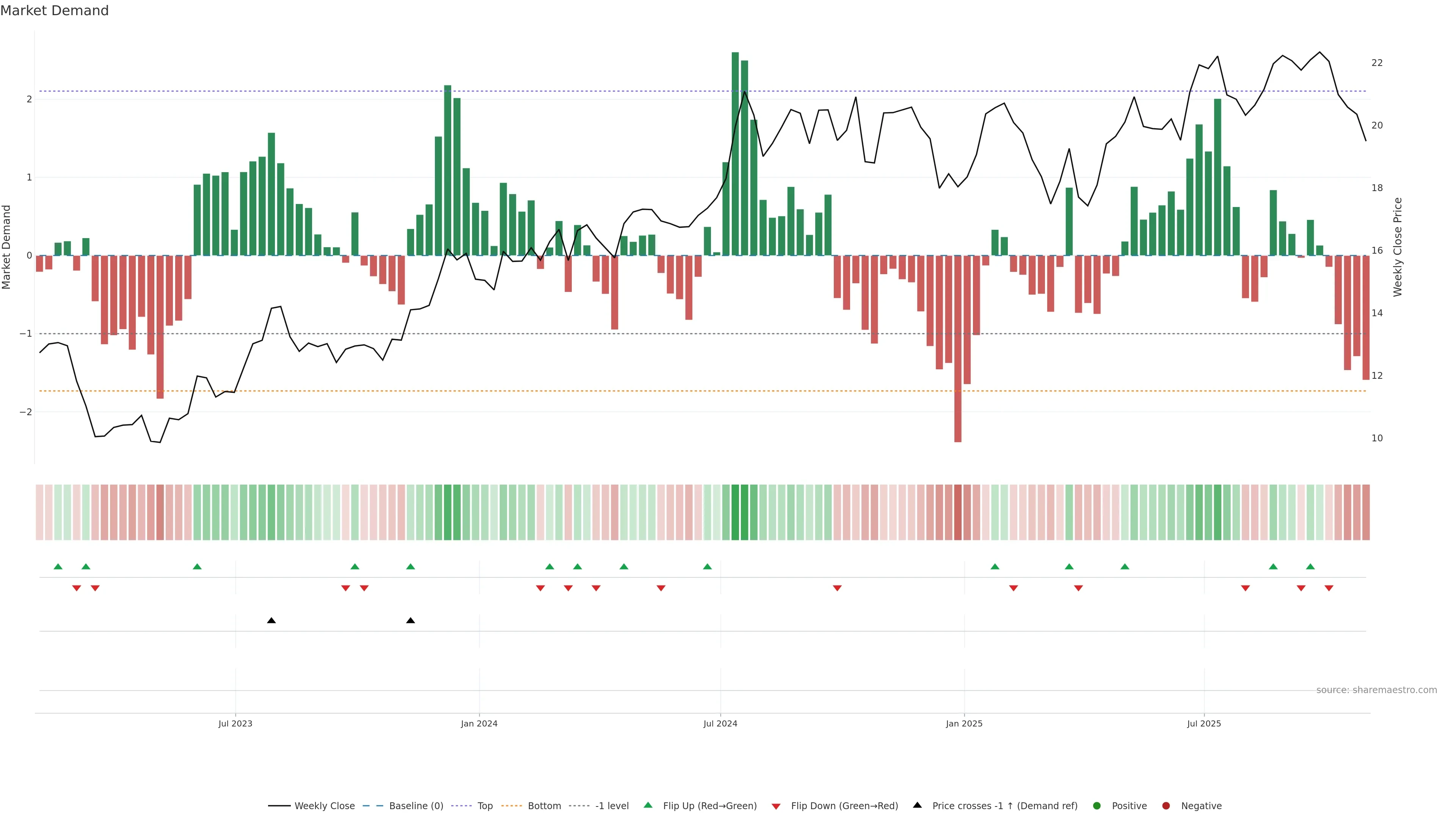1456x819 pixels.
Task: Click the Jan 2024 x-axis label
Action: tap(479, 723)
